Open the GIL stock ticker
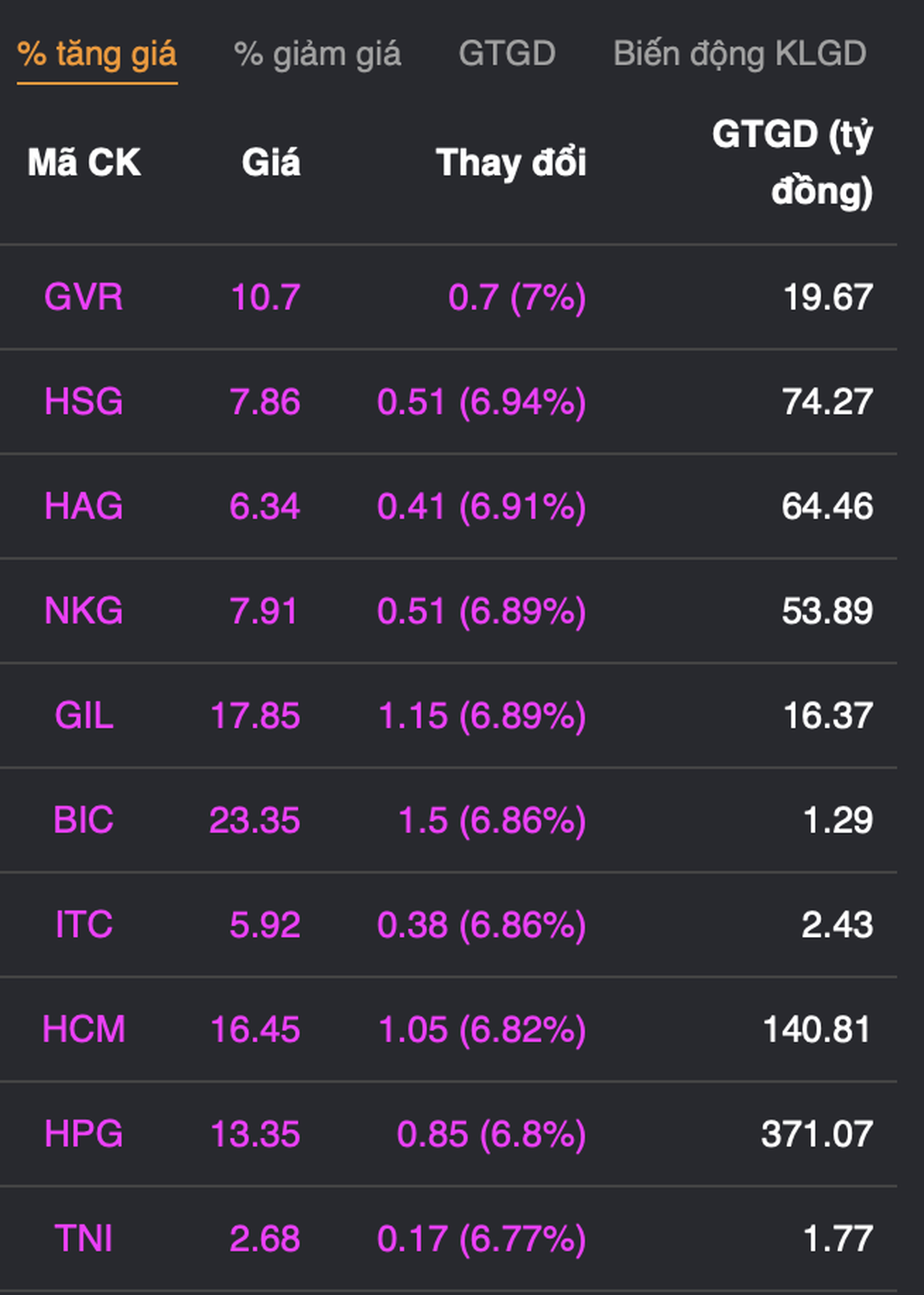The image size is (924, 1295). point(83,716)
